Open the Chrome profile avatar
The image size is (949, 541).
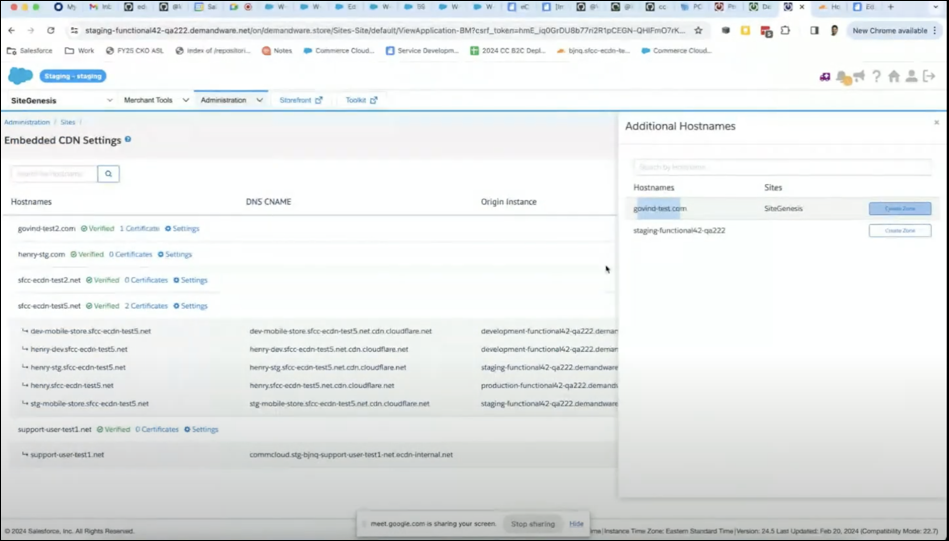pos(834,30)
